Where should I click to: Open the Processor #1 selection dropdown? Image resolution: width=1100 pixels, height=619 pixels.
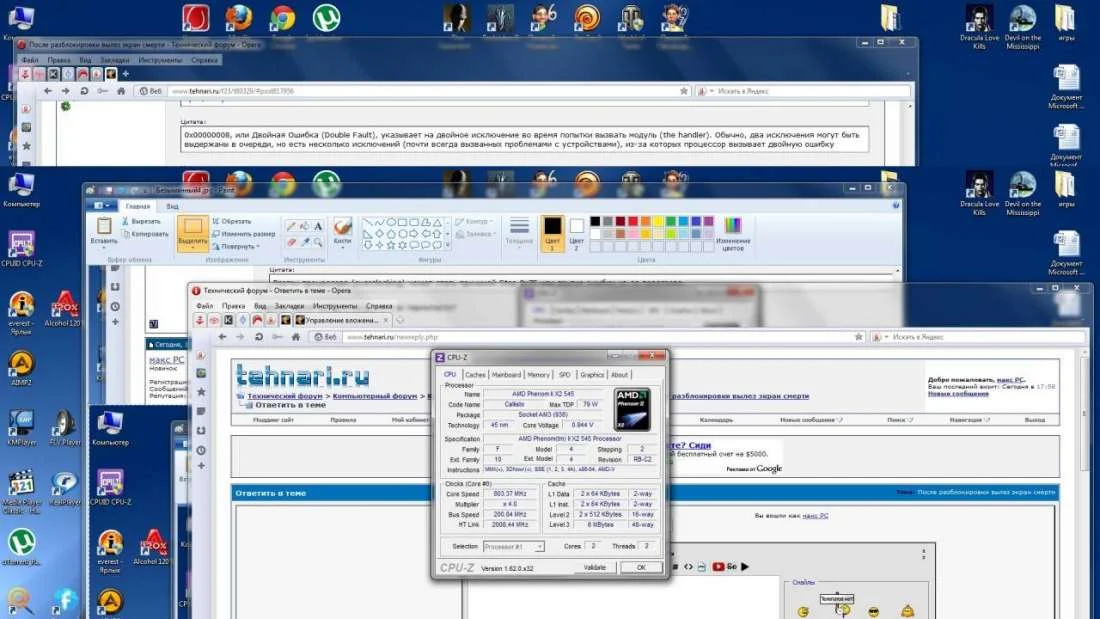[514, 546]
